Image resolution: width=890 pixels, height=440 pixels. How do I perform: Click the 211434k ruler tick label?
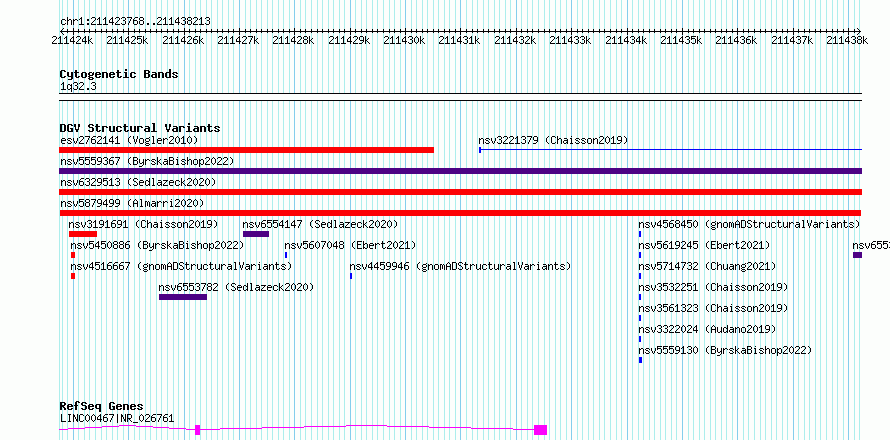[626, 40]
